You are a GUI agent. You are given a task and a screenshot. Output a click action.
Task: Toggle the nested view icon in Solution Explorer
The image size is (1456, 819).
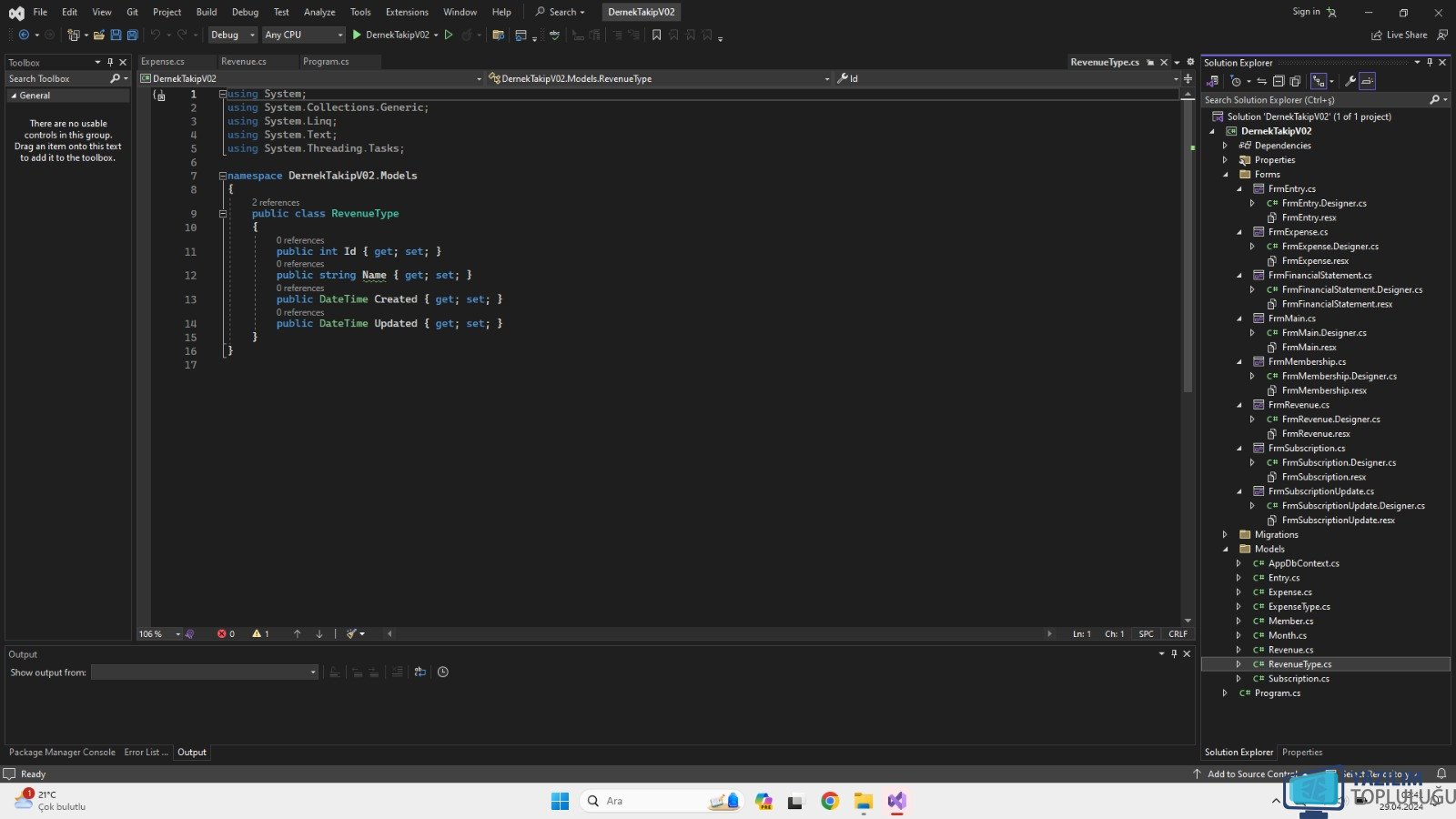[1319, 81]
